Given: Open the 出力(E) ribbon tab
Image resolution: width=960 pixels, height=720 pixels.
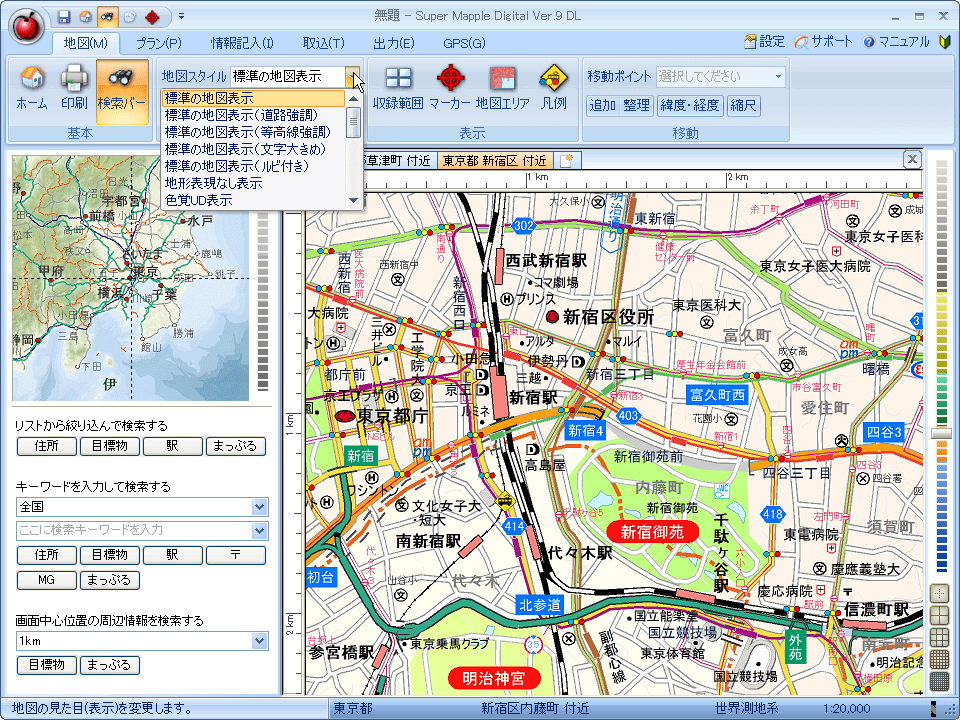Looking at the screenshot, I should pos(394,43).
